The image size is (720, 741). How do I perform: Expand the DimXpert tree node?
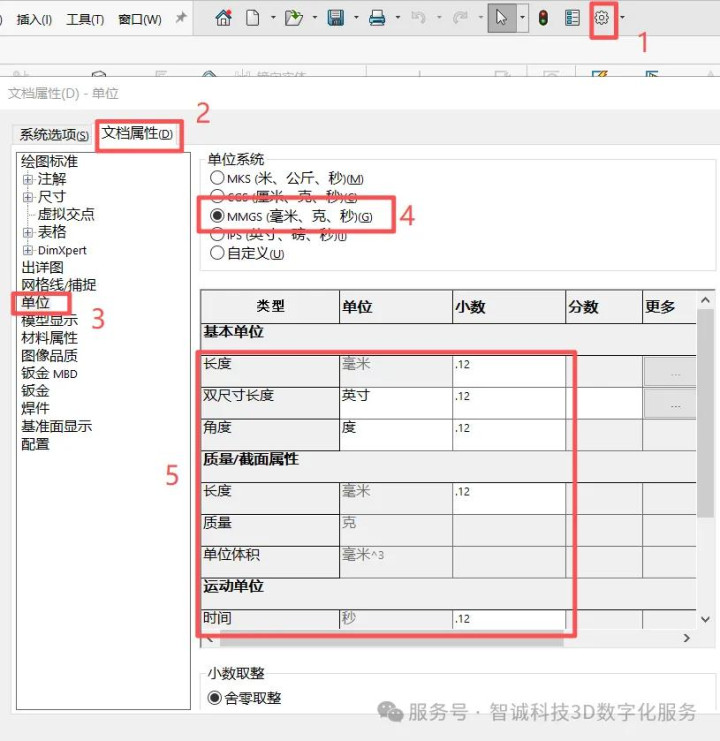[28, 250]
